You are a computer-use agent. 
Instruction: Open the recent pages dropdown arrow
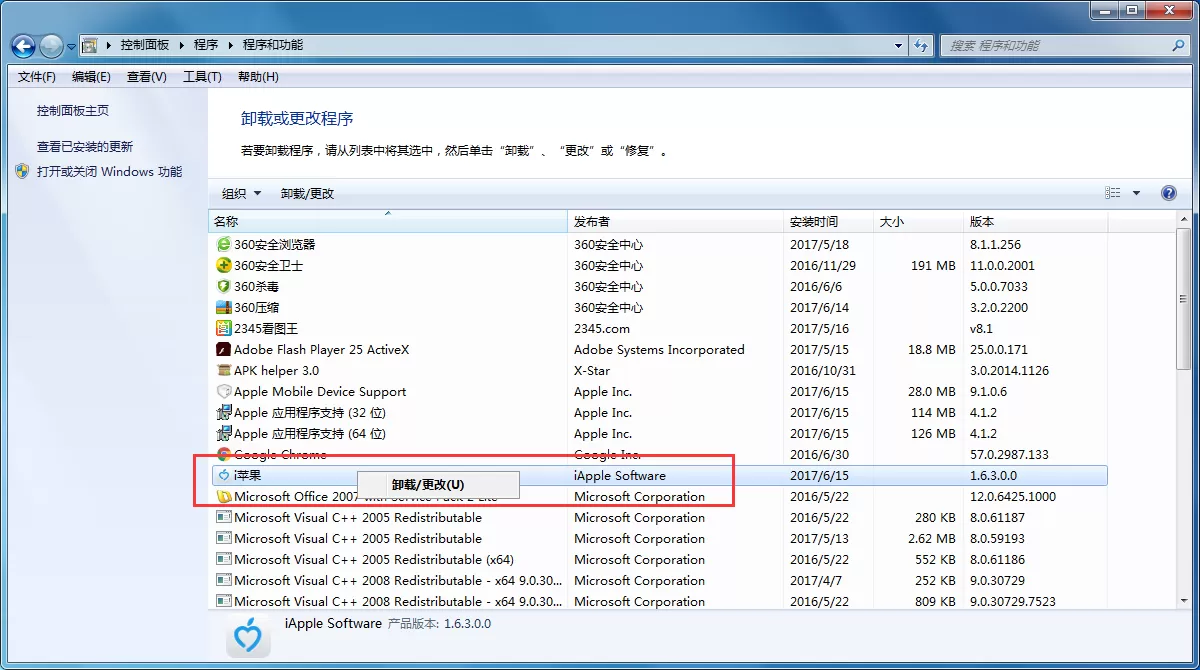(x=71, y=46)
